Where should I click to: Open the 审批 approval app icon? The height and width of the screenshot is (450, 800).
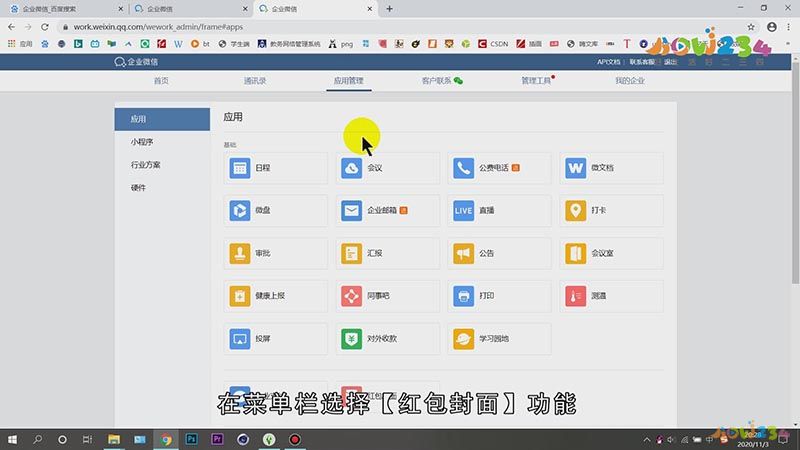[240, 253]
